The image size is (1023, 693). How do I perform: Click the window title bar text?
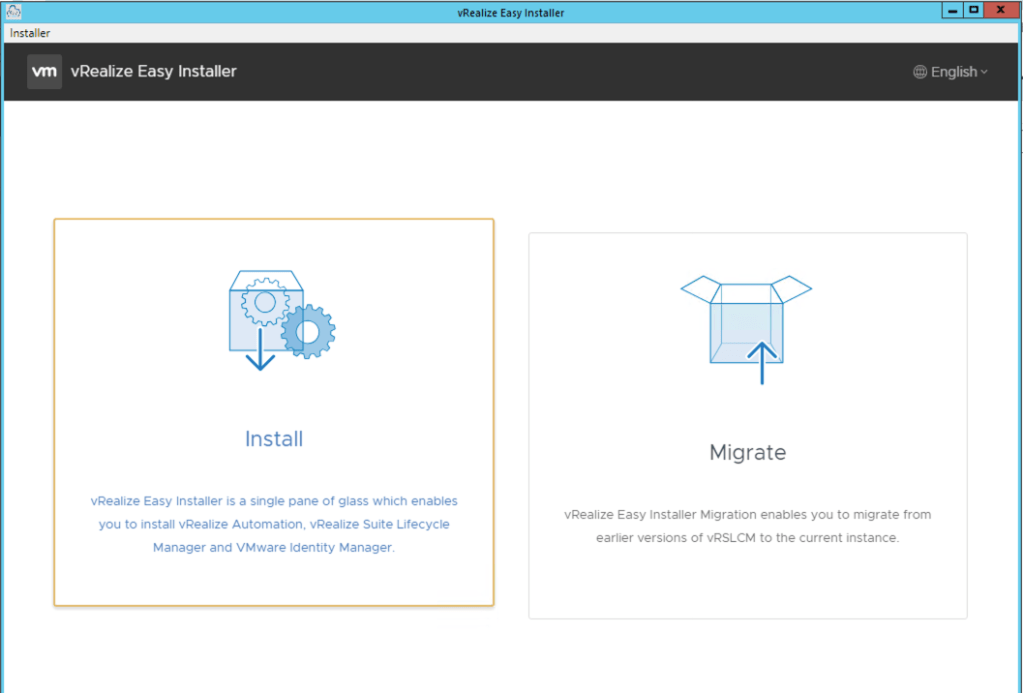[511, 11]
